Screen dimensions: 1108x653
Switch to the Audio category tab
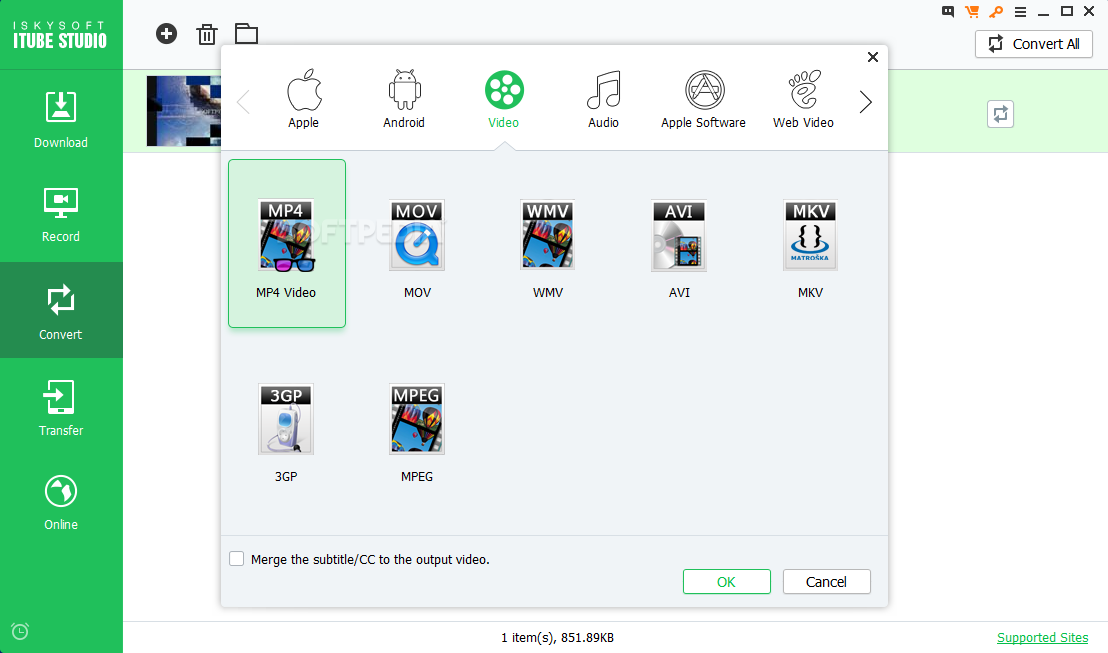click(603, 99)
